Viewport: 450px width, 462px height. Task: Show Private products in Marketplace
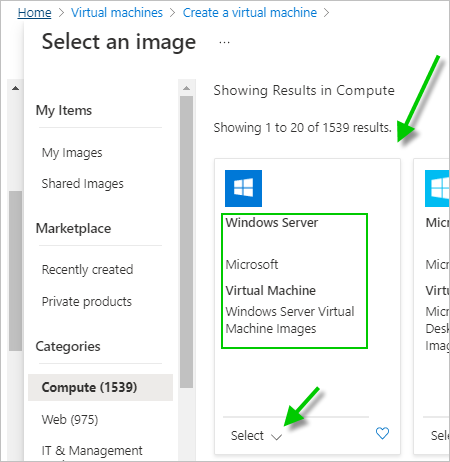(87, 302)
